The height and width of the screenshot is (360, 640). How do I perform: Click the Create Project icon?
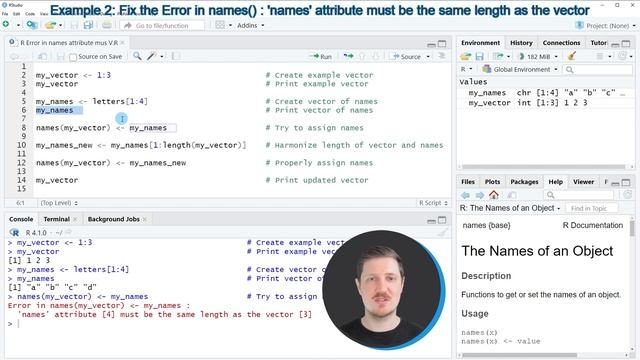[x=31, y=25]
